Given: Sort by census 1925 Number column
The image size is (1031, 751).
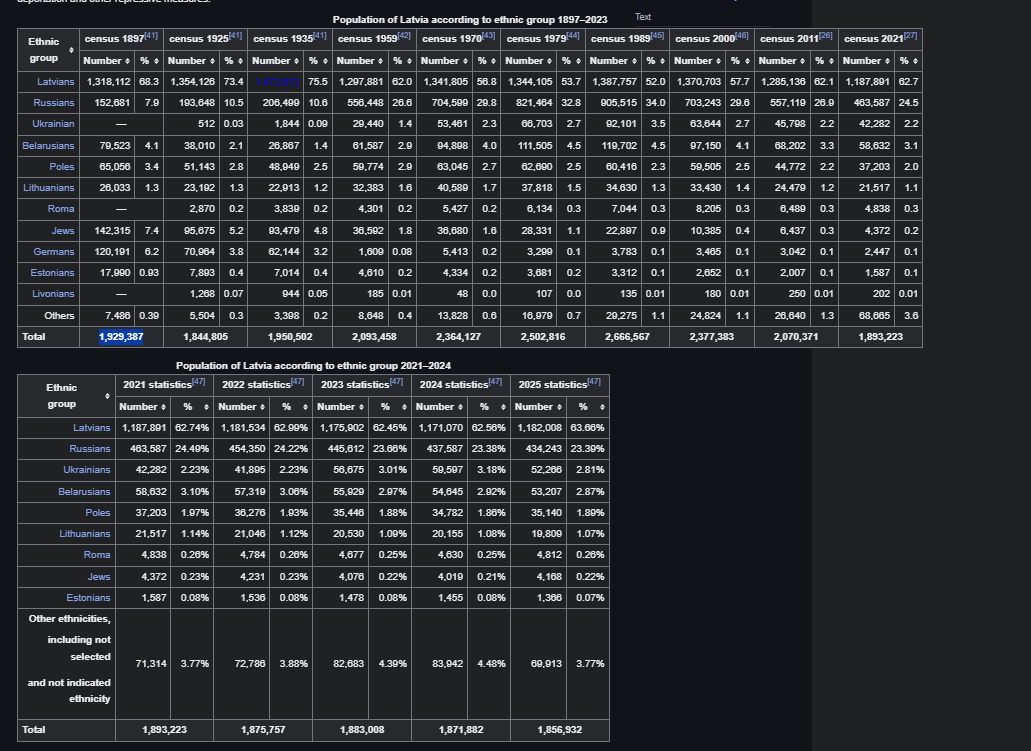Looking at the screenshot, I should 191,61.
